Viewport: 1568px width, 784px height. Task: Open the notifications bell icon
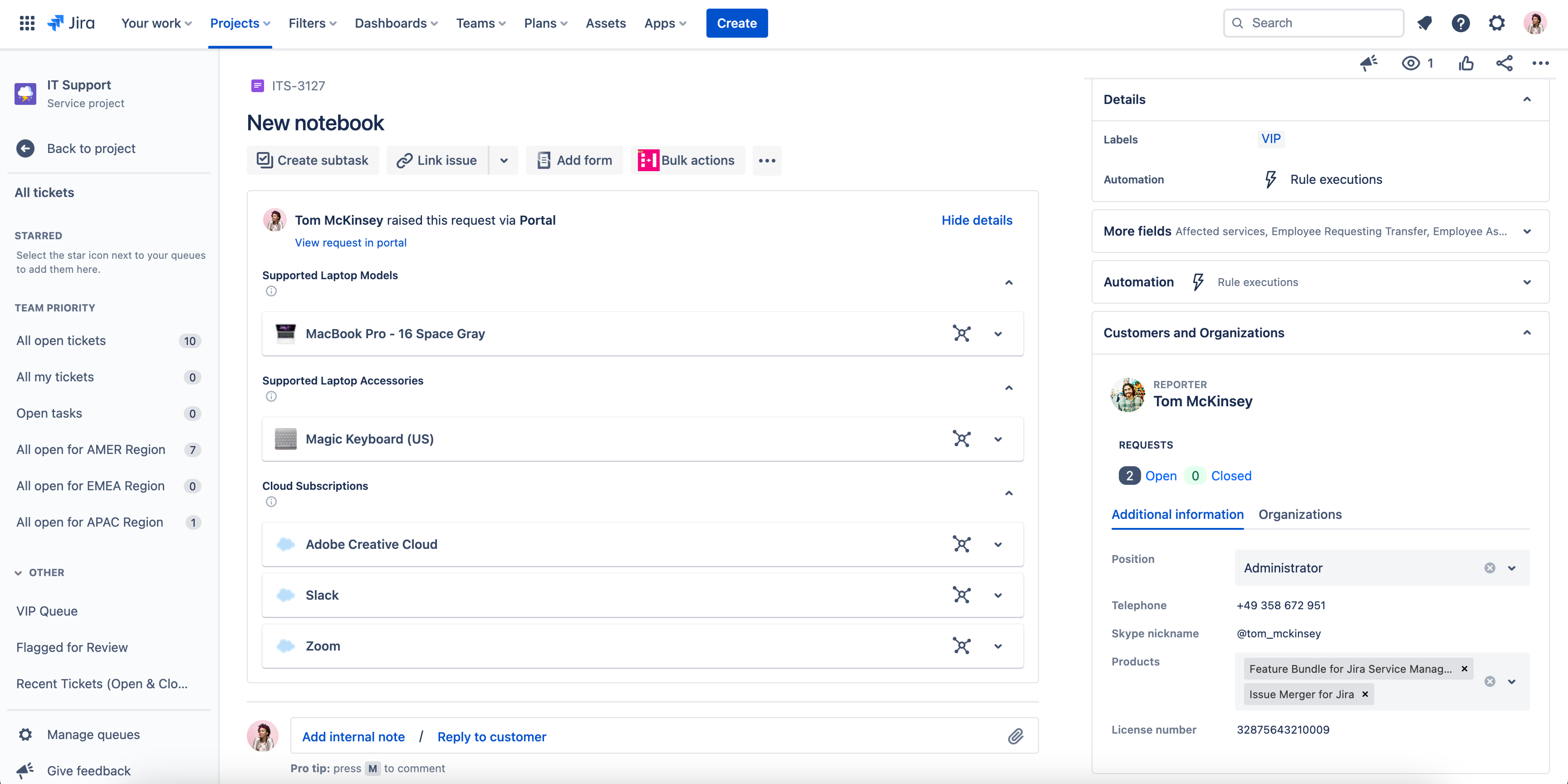click(1424, 23)
